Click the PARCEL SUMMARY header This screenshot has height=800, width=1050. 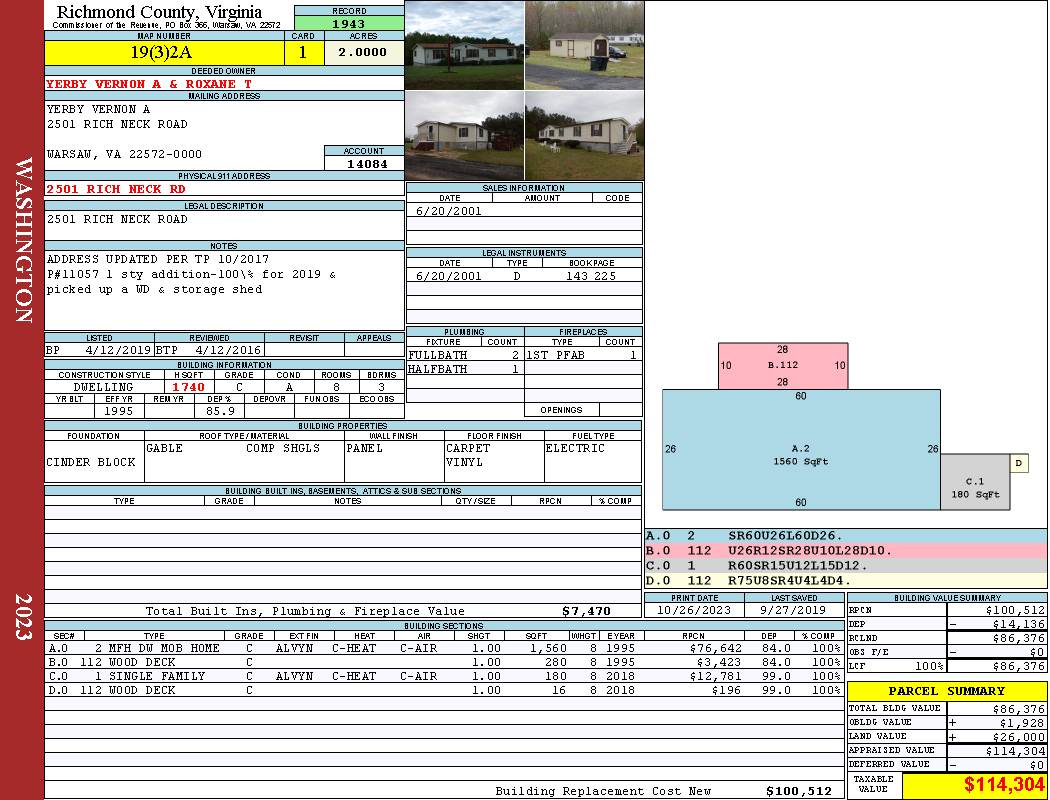(946, 691)
